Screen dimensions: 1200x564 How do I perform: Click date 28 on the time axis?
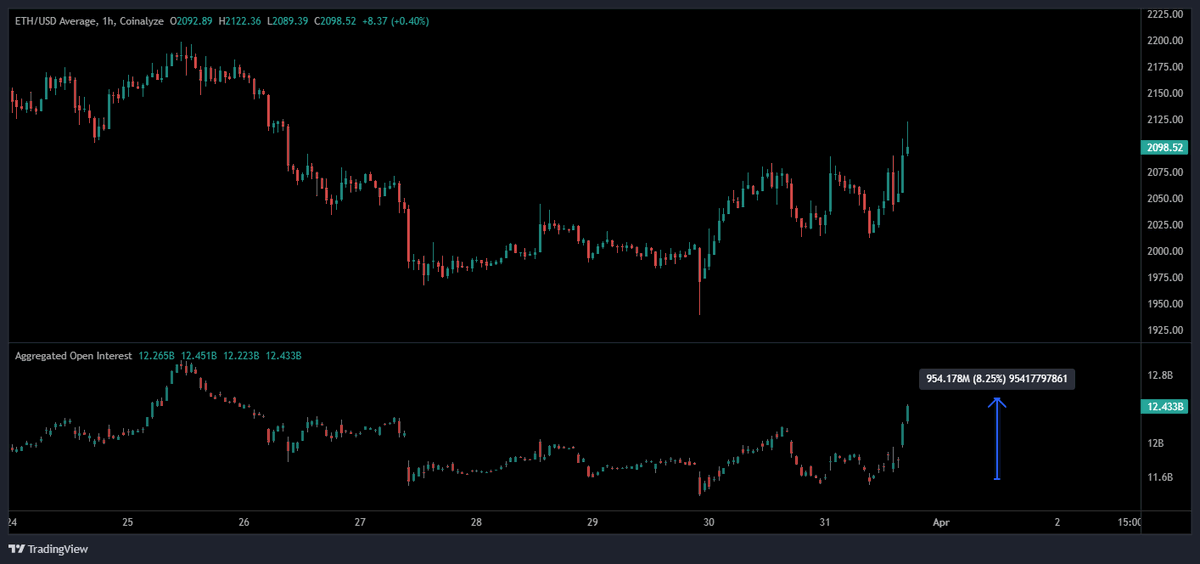point(476,522)
